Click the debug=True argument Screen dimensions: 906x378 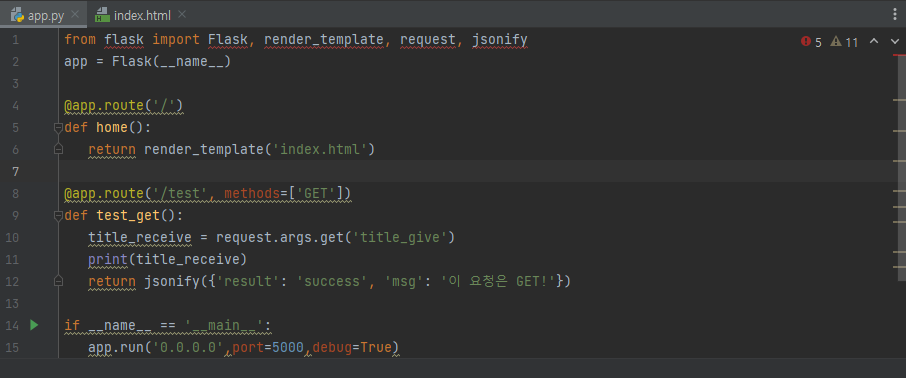click(351, 347)
